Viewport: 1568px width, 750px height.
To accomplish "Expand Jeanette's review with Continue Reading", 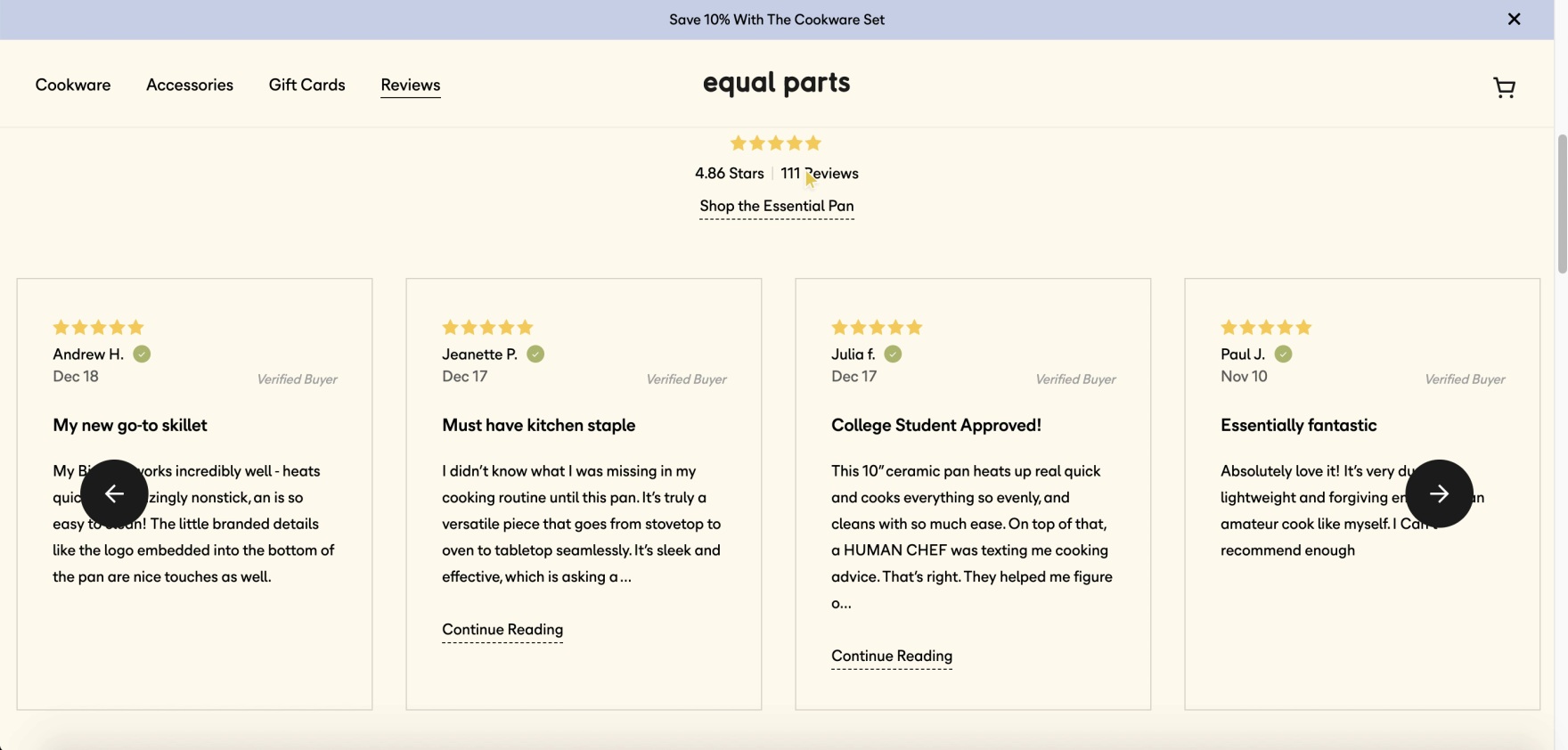I will pyautogui.click(x=502, y=630).
